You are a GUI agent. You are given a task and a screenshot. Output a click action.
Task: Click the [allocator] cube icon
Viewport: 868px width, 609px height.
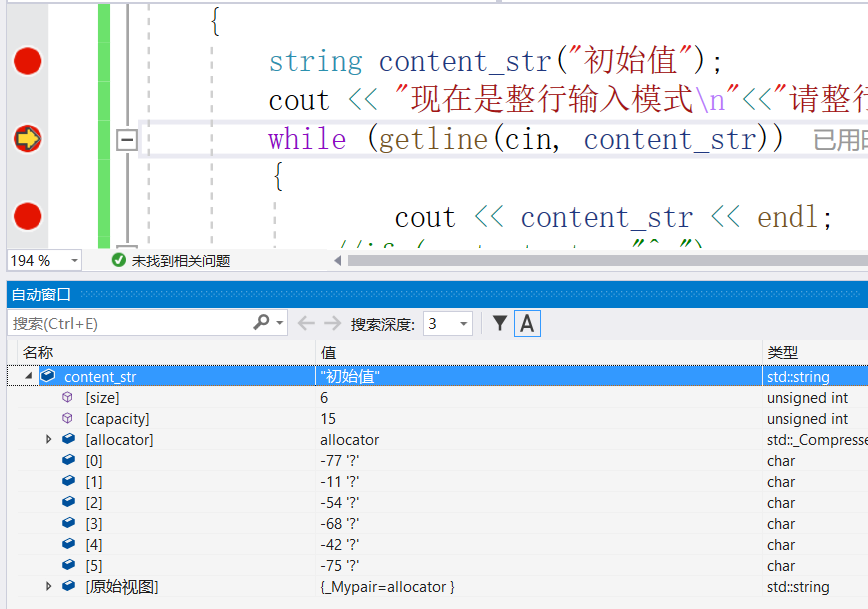pyautogui.click(x=68, y=439)
